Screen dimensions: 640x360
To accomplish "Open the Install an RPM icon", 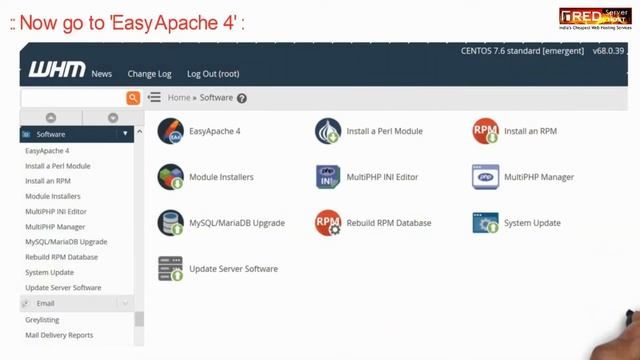I will (x=485, y=131).
